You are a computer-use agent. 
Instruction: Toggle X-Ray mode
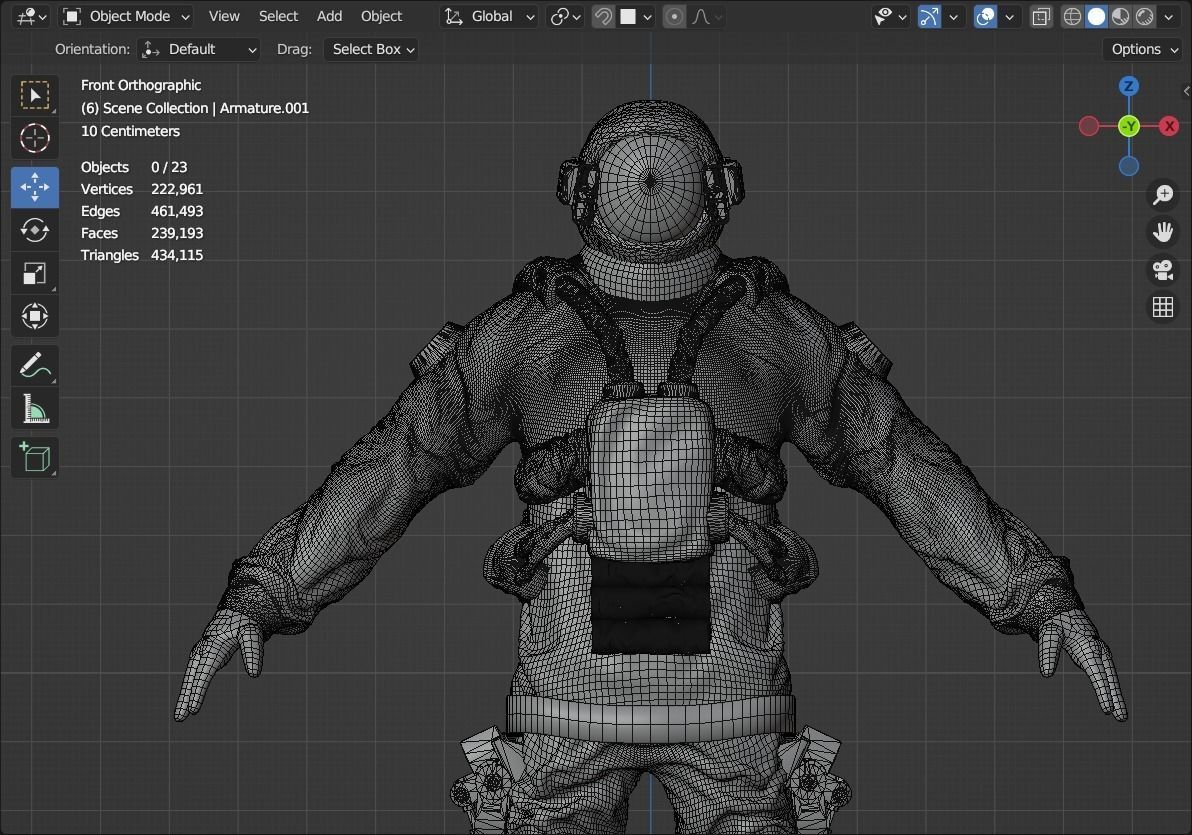(x=1041, y=16)
